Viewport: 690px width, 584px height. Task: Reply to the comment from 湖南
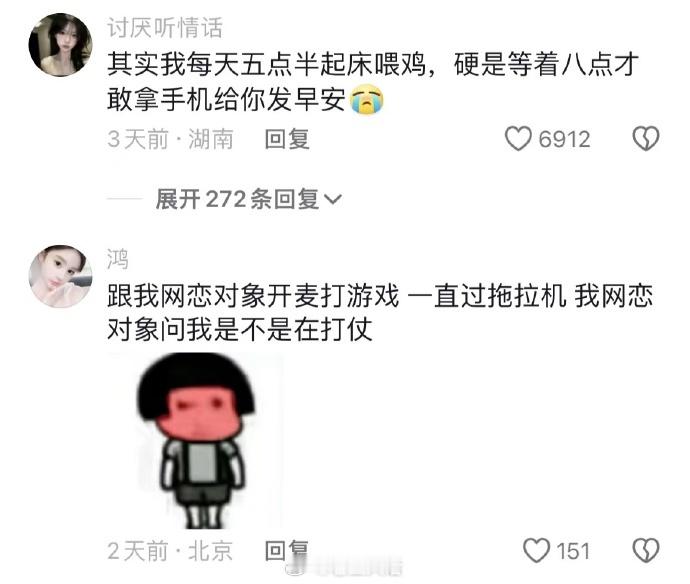point(287,139)
